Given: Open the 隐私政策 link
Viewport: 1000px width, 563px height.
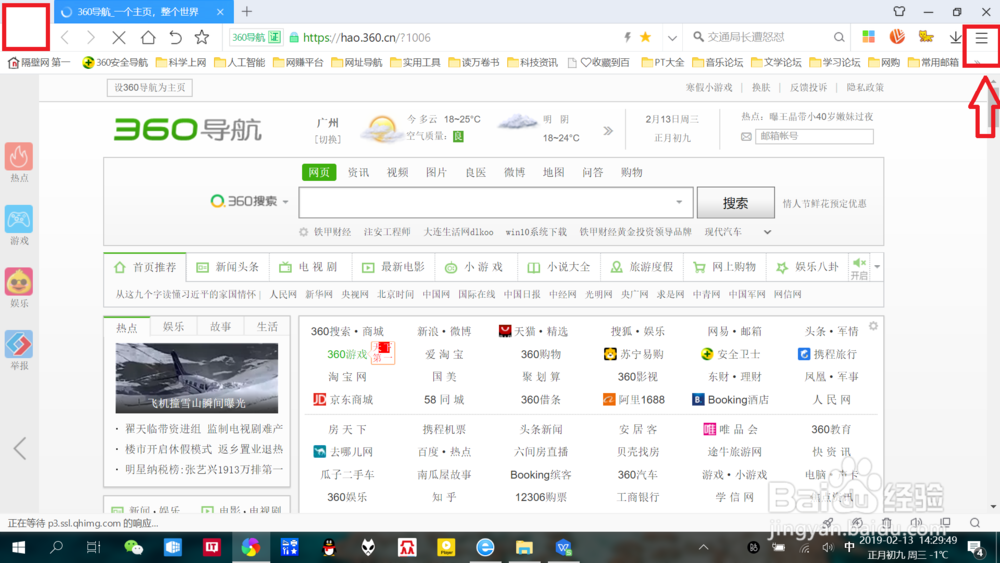Looking at the screenshot, I should click(x=865, y=87).
